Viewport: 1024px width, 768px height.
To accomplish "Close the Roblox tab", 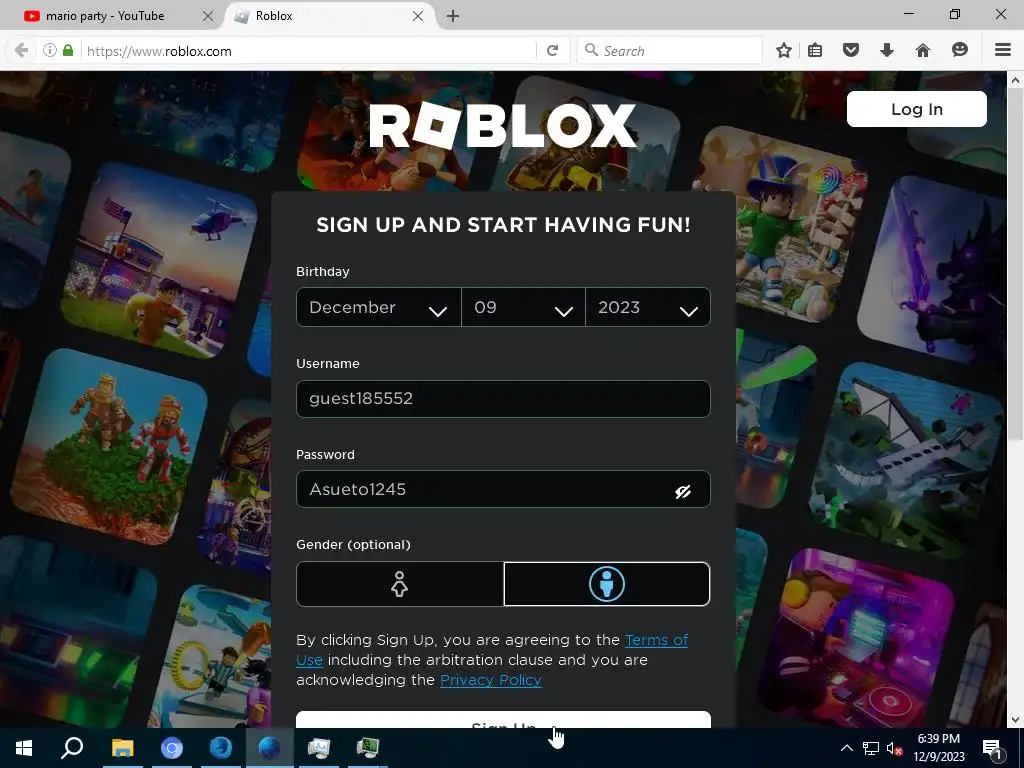I will [x=418, y=16].
